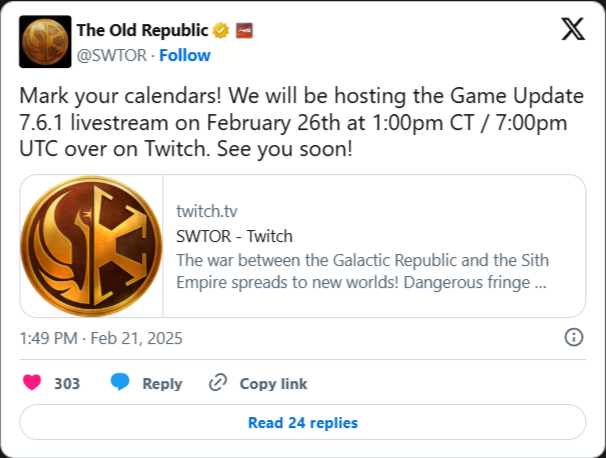Open the twitch.tv domain link
This screenshot has height=458, width=606.
point(207,211)
